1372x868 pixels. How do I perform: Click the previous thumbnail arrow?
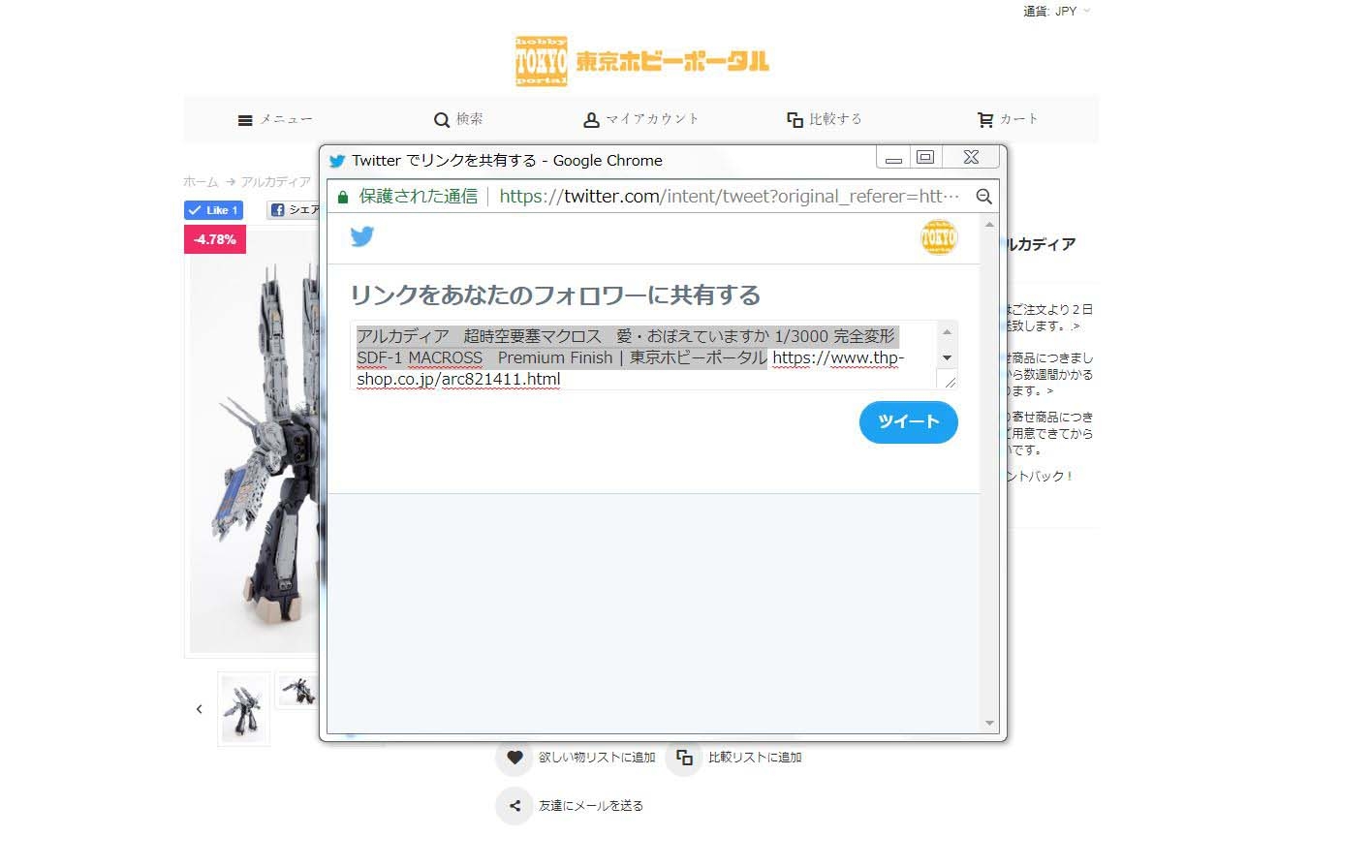(200, 709)
